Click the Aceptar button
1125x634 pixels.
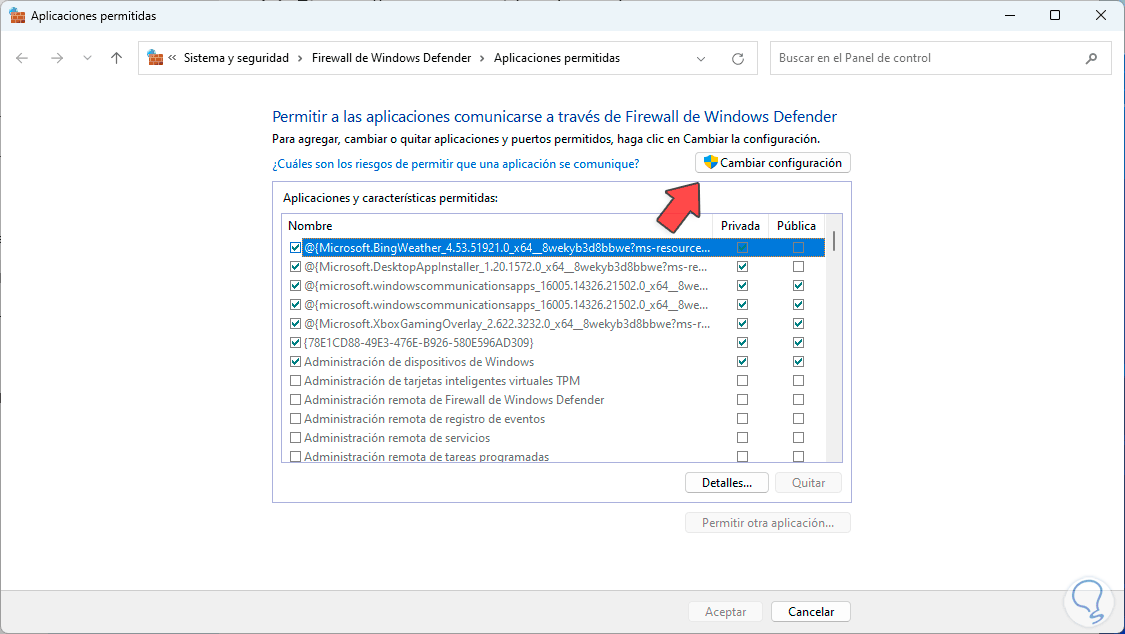(725, 612)
